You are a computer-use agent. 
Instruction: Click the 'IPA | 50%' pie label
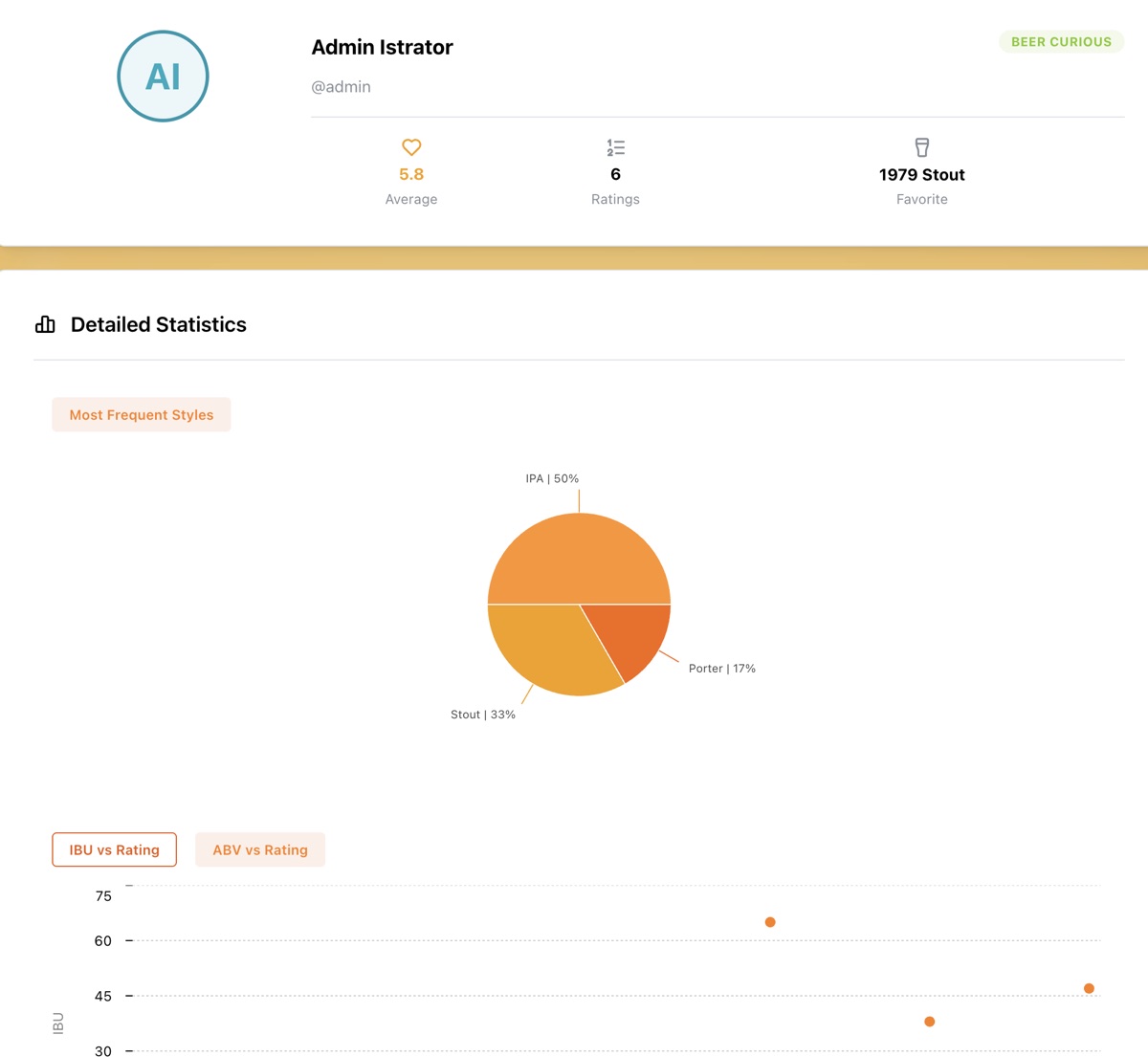tap(552, 478)
